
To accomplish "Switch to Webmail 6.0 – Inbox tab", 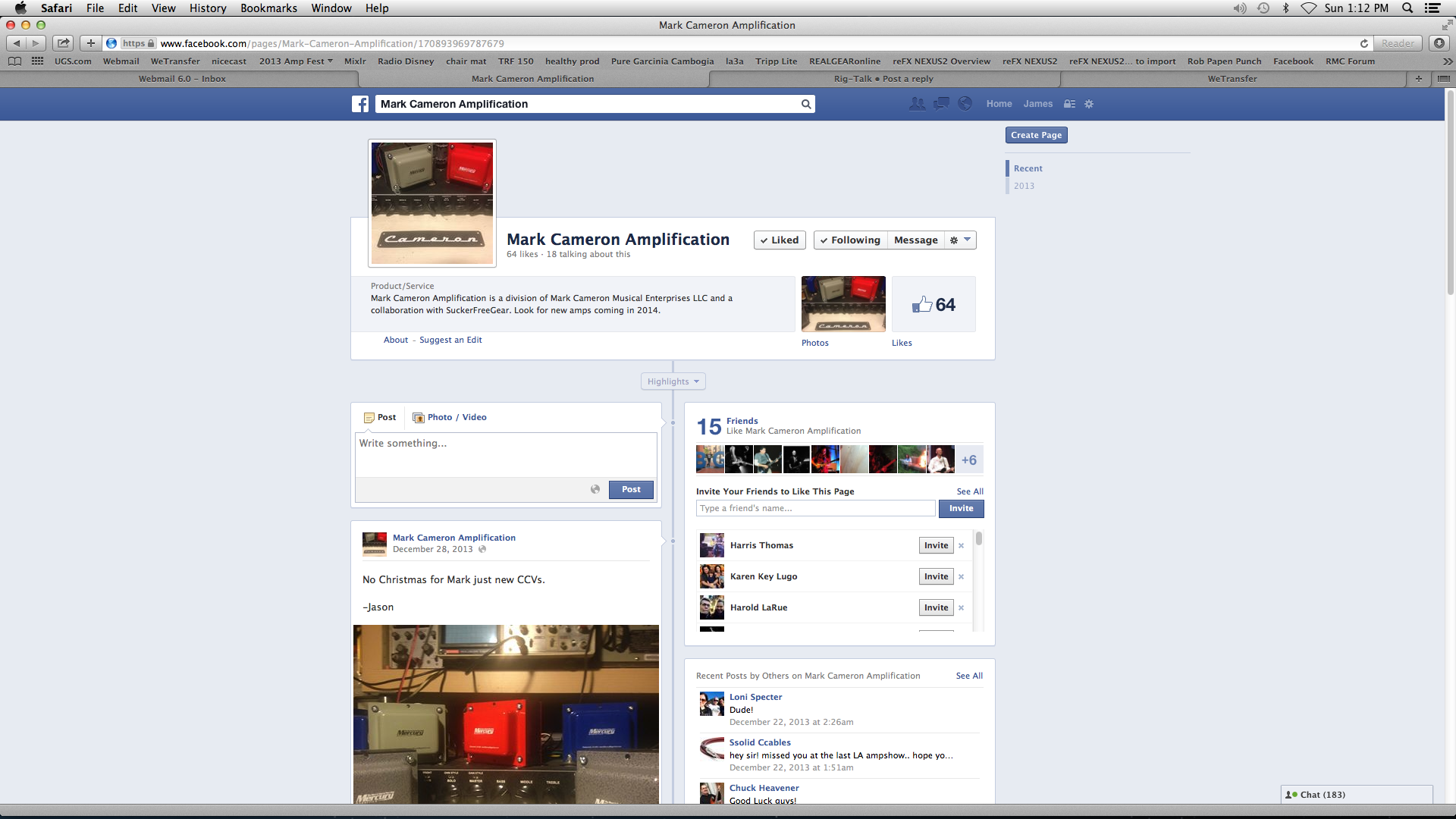I will point(182,79).
